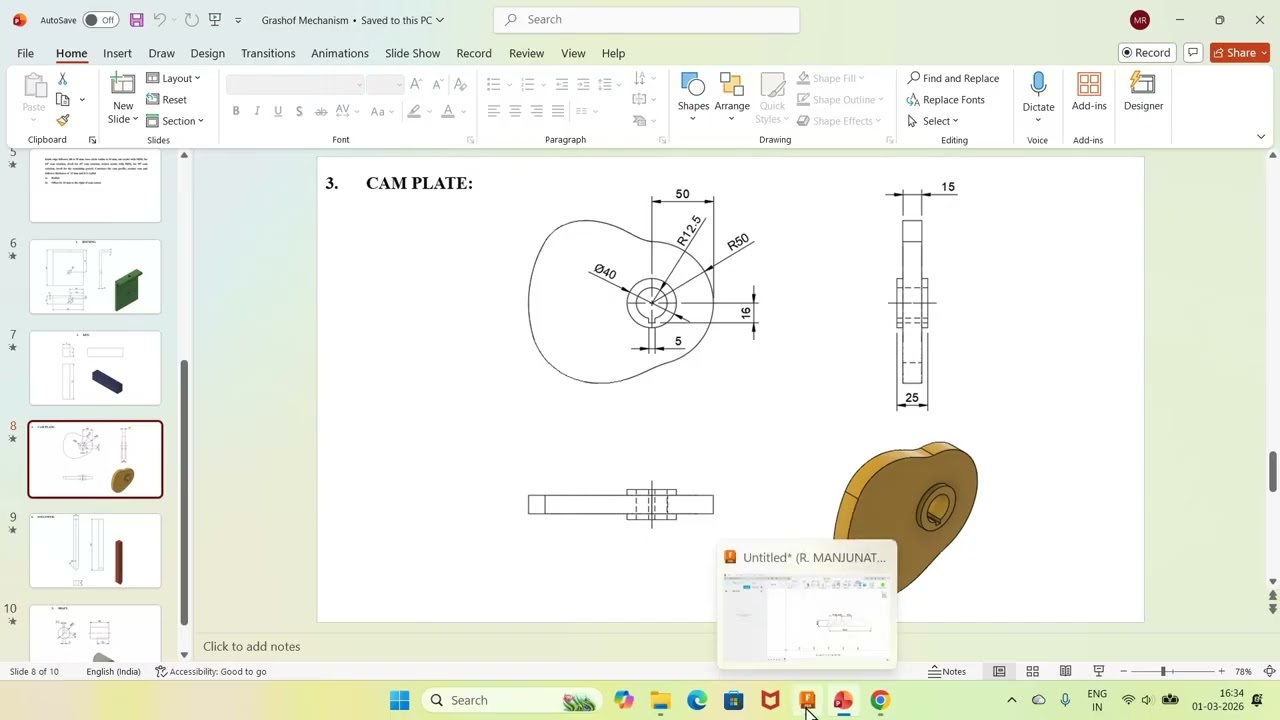The height and width of the screenshot is (720, 1280).
Task: Switch to the Insert tab
Action: click(117, 53)
